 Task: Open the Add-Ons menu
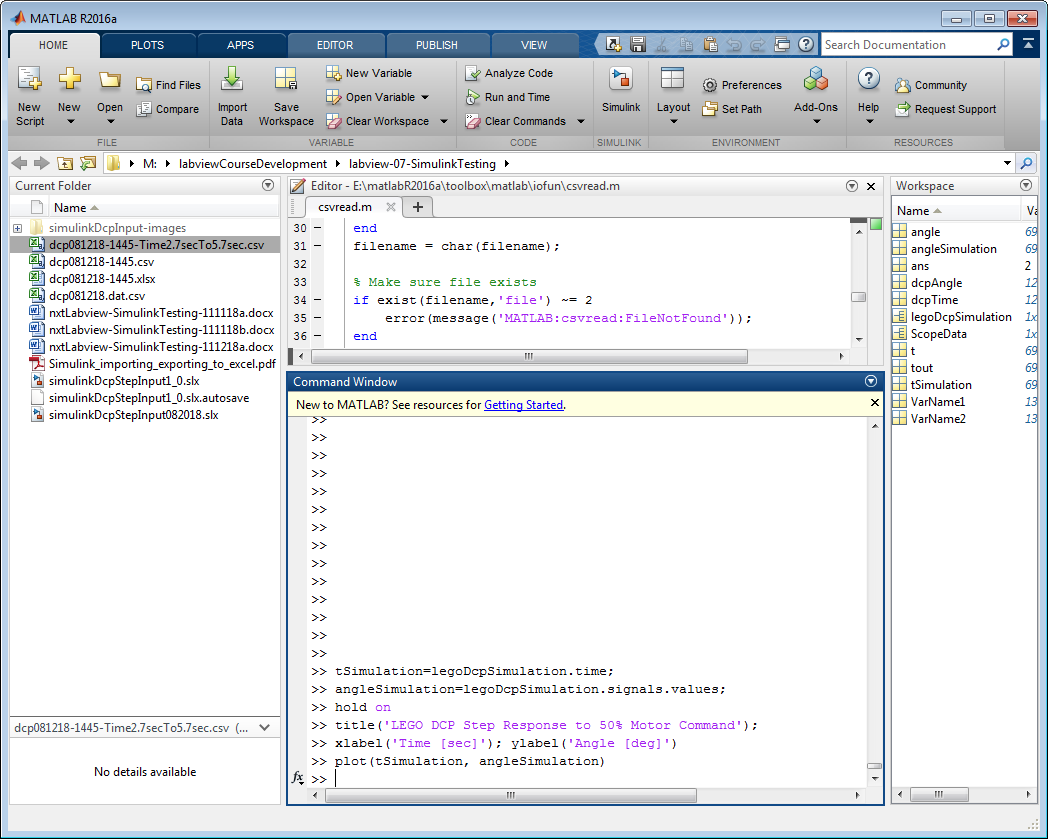815,96
